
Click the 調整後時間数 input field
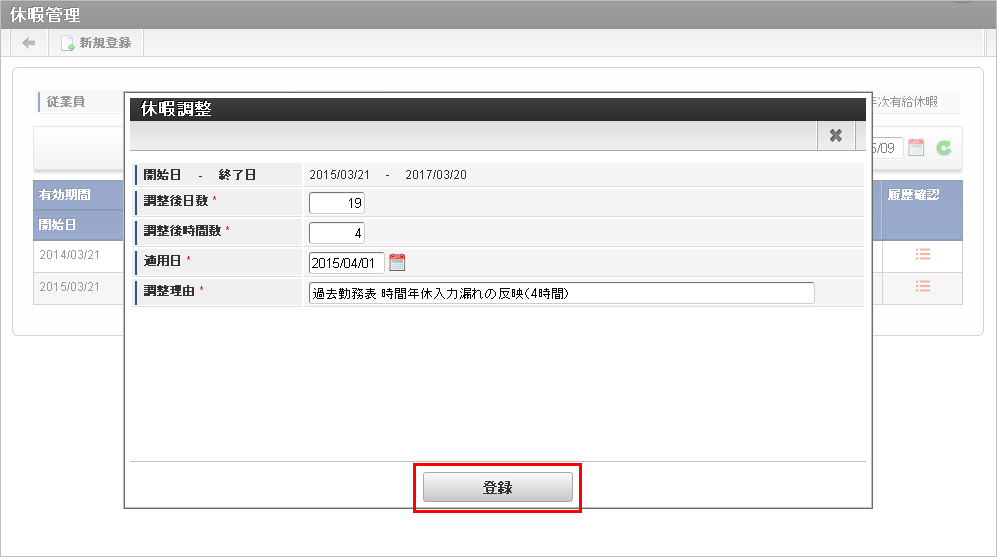pos(336,233)
